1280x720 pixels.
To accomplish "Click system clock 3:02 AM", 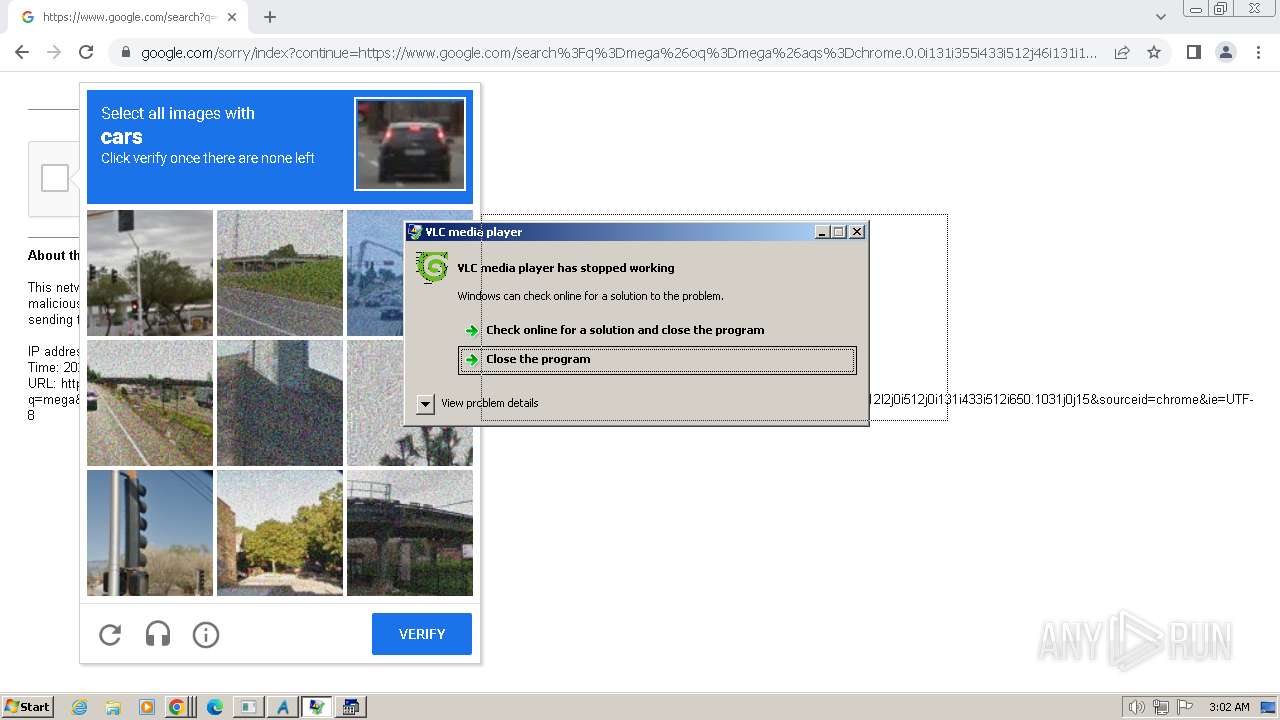I will click(x=1229, y=707).
